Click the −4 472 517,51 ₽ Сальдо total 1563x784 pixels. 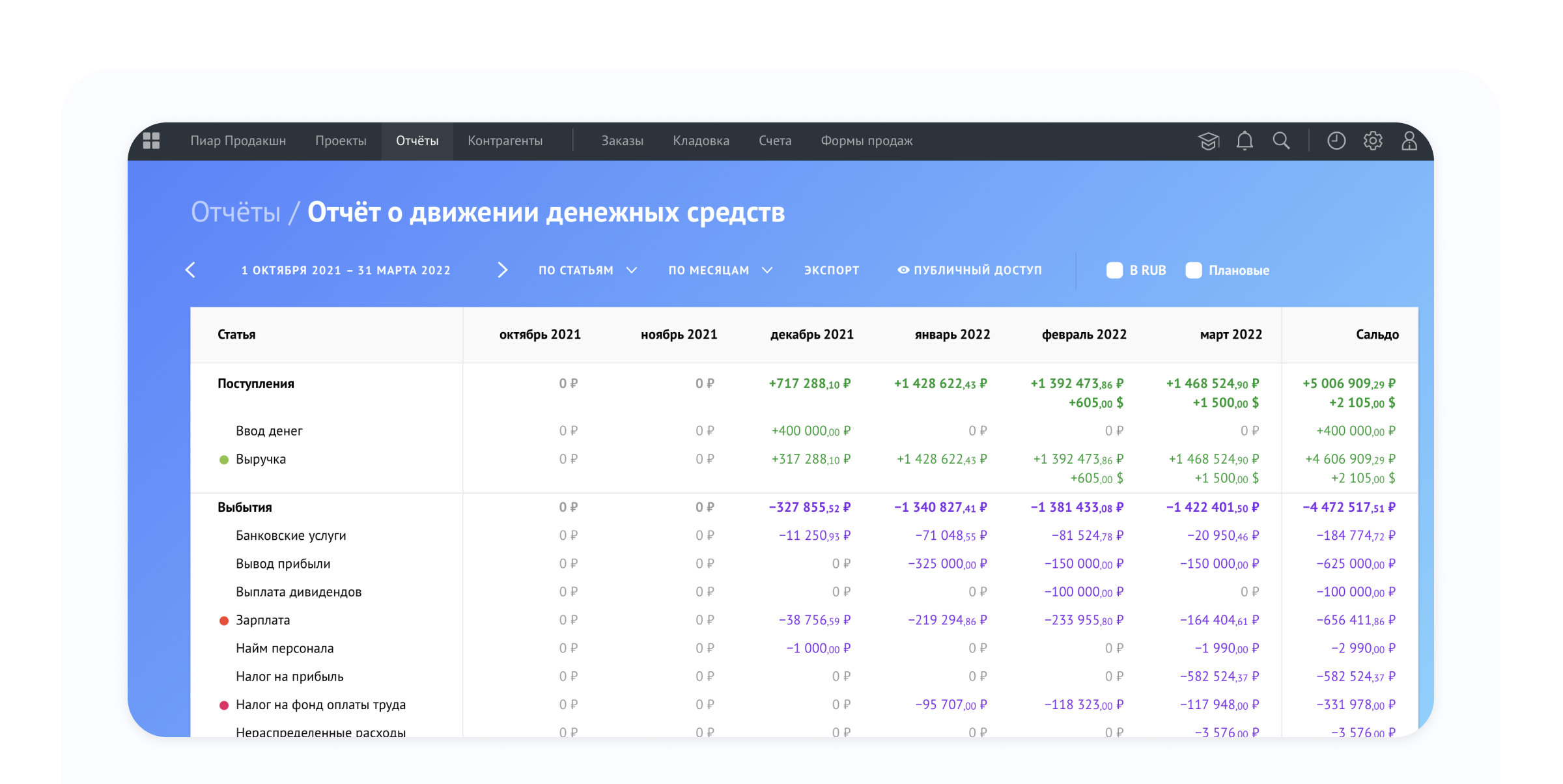point(1349,508)
